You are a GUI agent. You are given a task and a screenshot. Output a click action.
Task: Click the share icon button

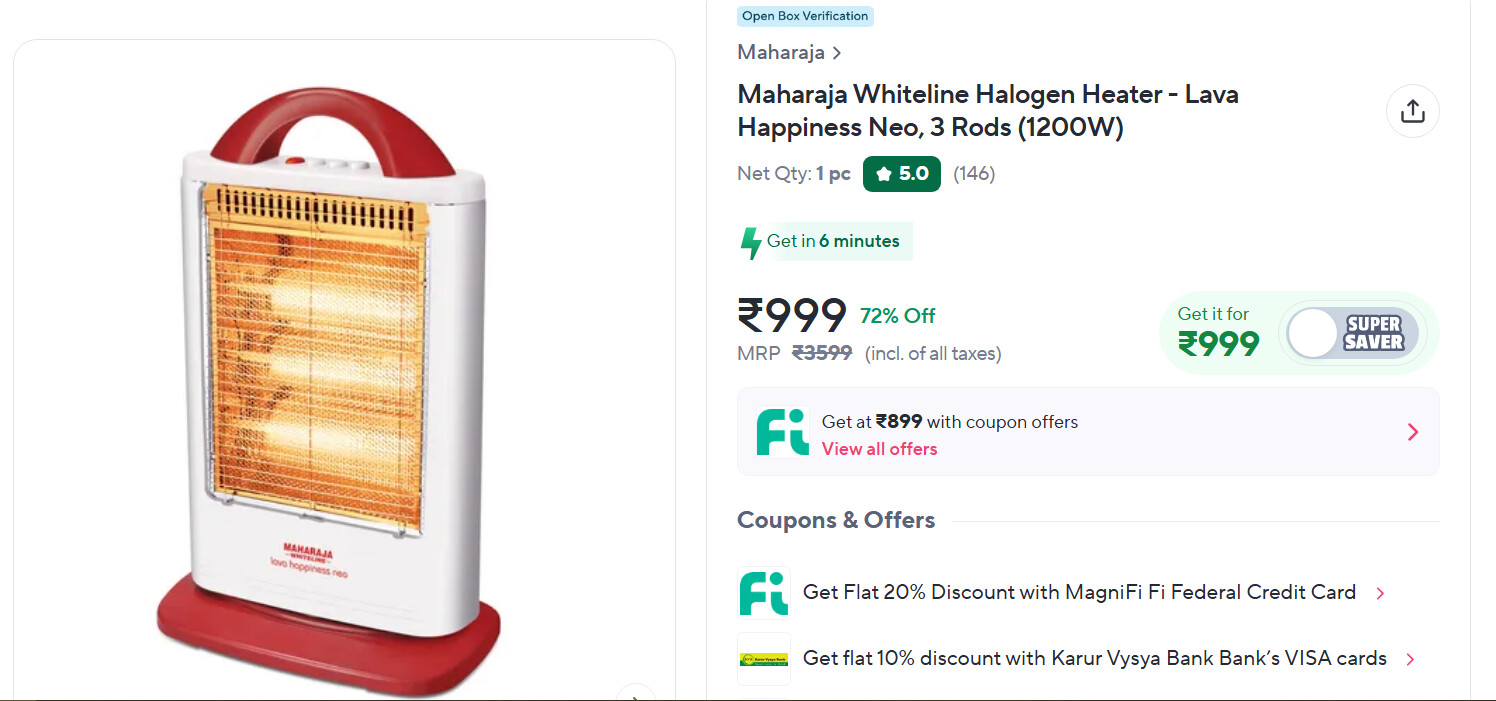(x=1412, y=111)
